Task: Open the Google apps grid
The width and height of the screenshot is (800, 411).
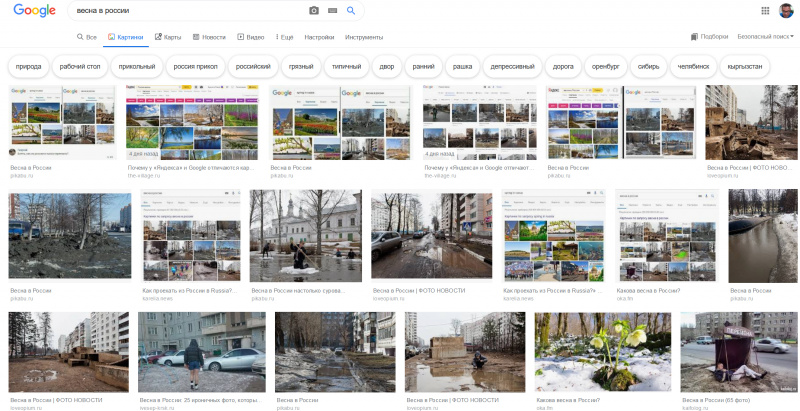Action: coord(765,11)
